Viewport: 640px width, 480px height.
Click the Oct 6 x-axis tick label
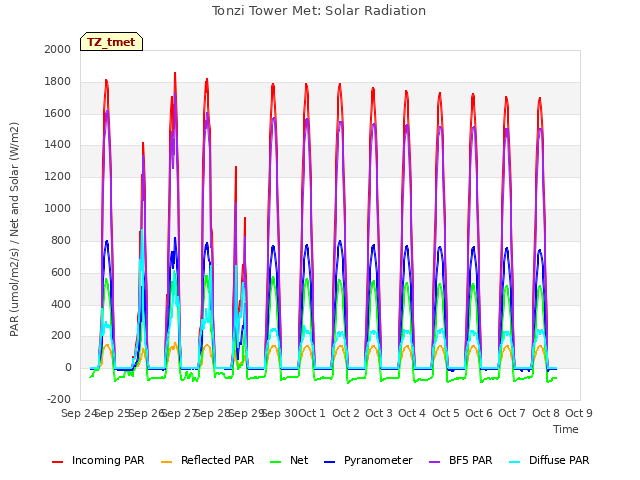(x=479, y=413)
